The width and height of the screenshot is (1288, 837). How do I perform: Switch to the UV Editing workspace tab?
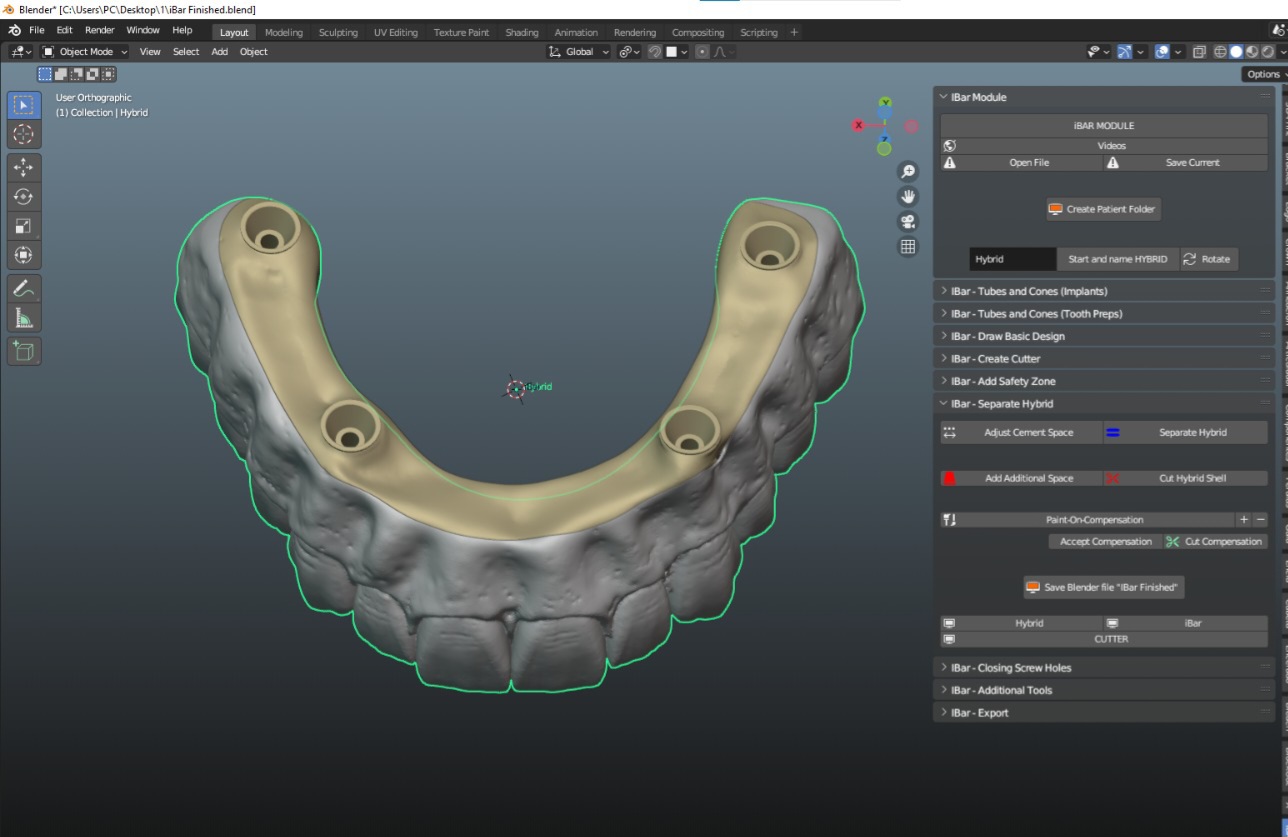[396, 32]
